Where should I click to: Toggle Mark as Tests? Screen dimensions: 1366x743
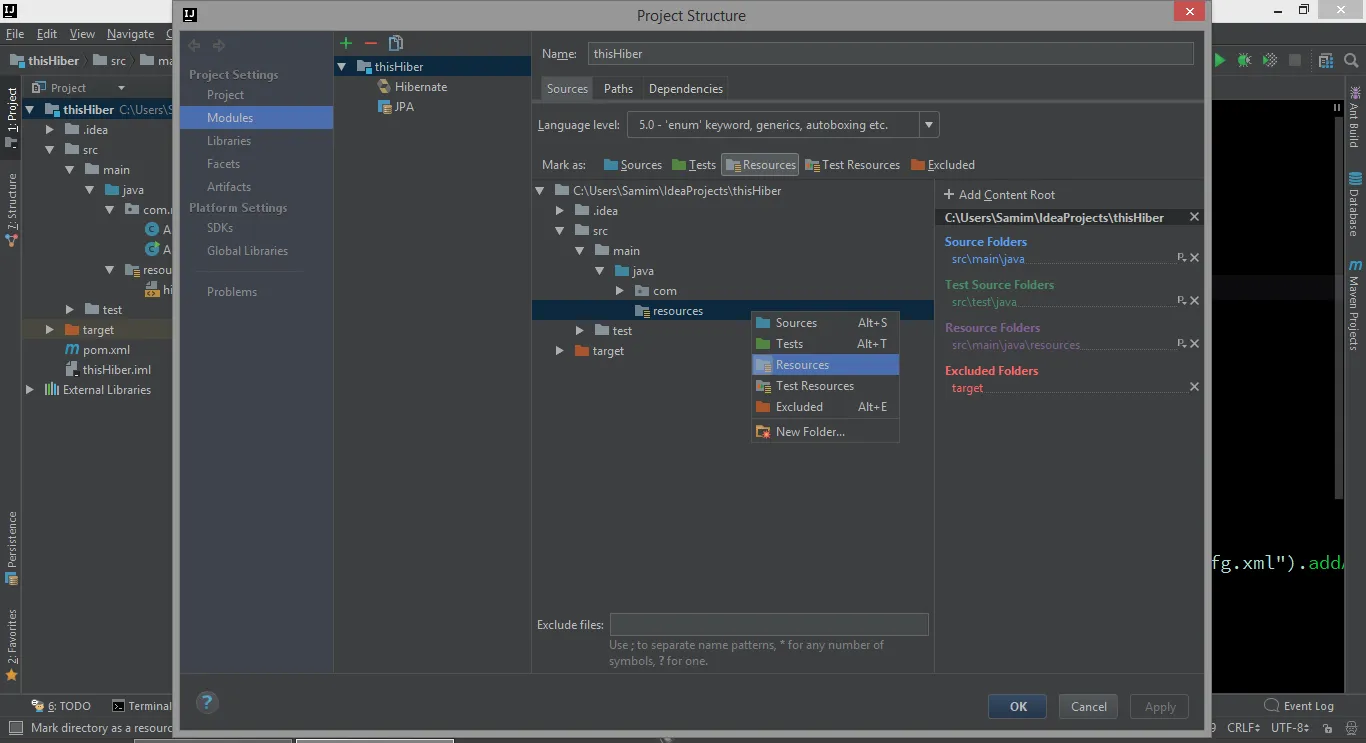pyautogui.click(x=694, y=165)
